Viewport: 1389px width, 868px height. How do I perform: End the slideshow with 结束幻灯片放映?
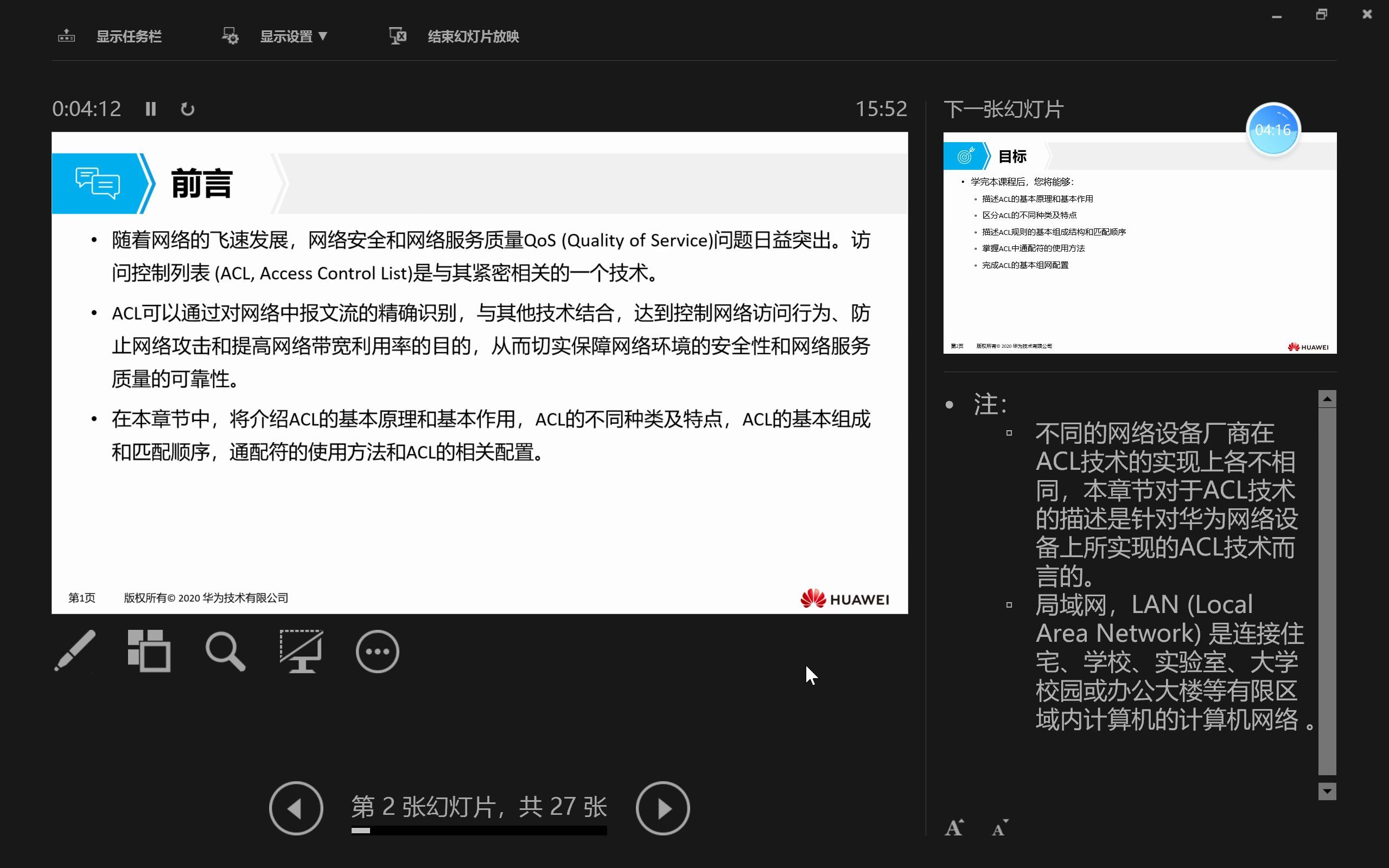472,36
